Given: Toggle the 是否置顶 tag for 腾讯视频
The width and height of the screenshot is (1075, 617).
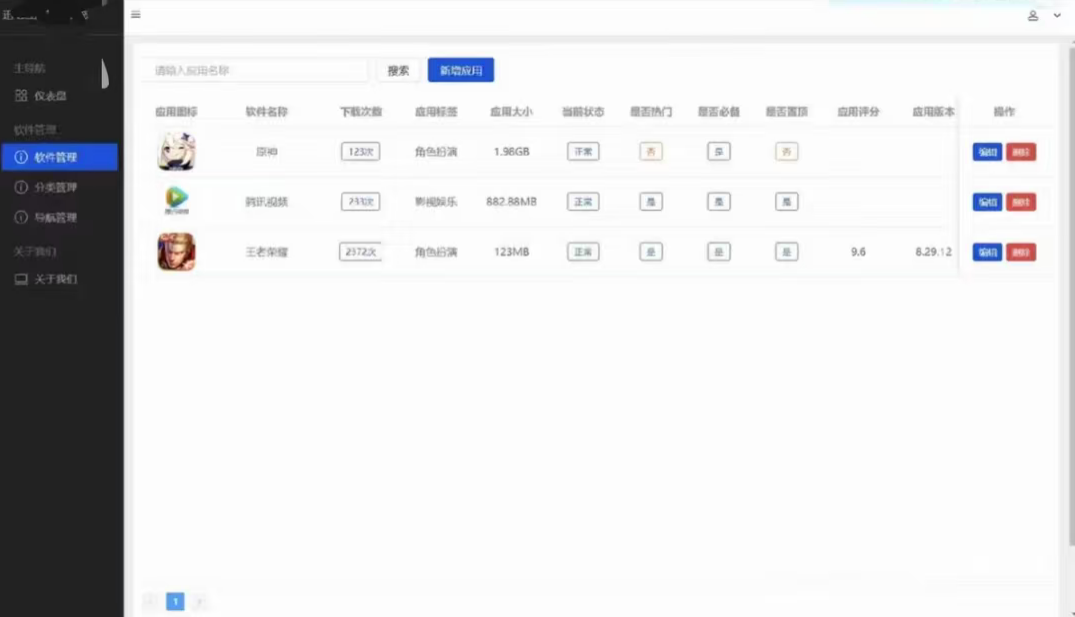Looking at the screenshot, I should coord(786,201).
